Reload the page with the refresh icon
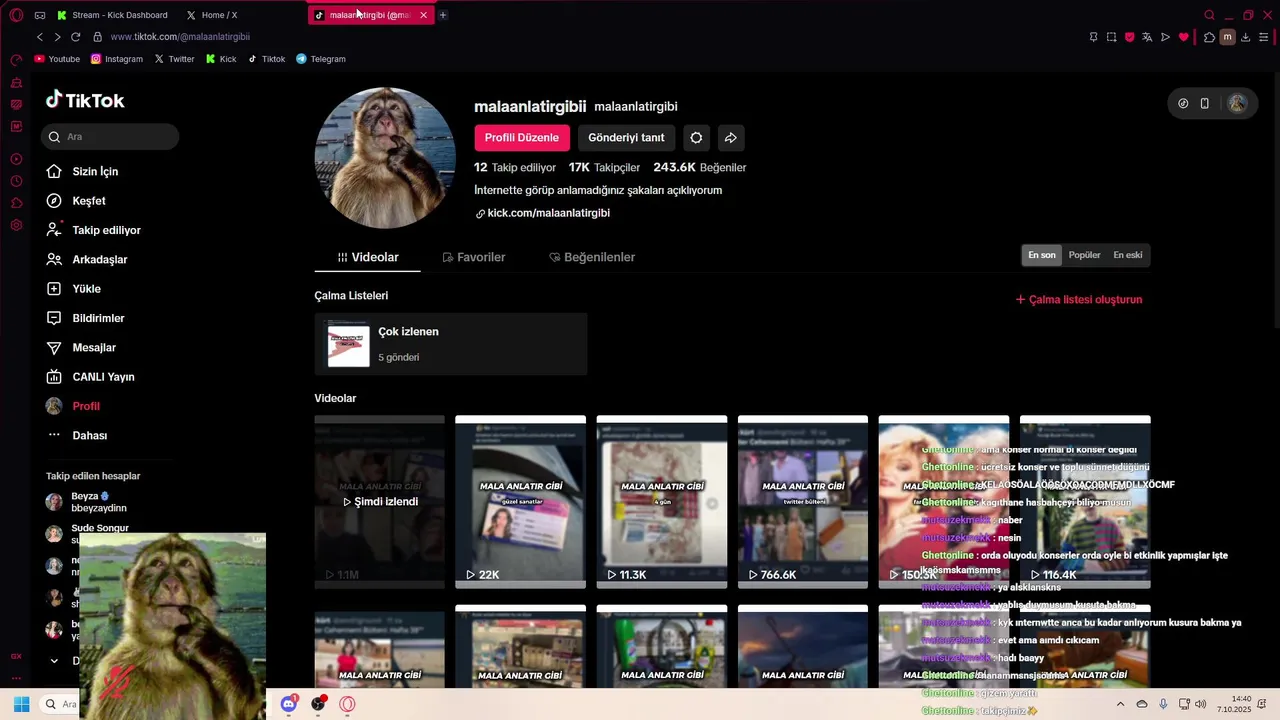The image size is (1280, 720). 75,37
